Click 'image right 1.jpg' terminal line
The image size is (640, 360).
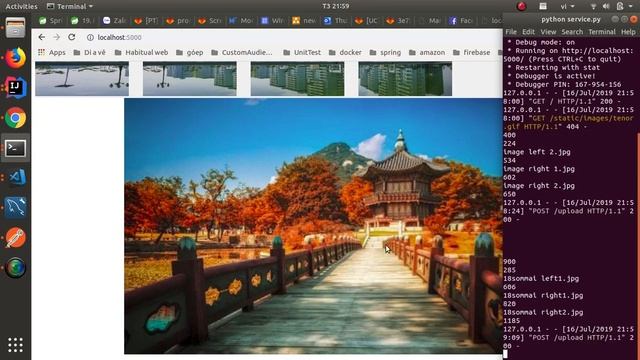pyautogui.click(x=539, y=169)
